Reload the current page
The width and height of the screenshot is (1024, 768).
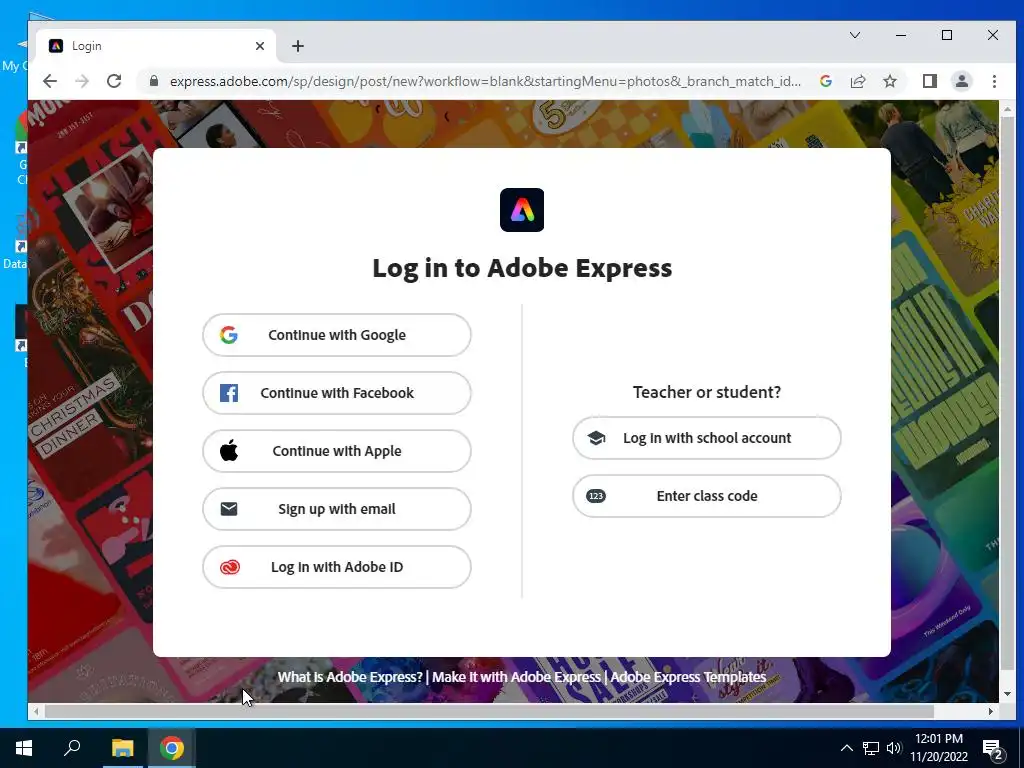point(114,81)
